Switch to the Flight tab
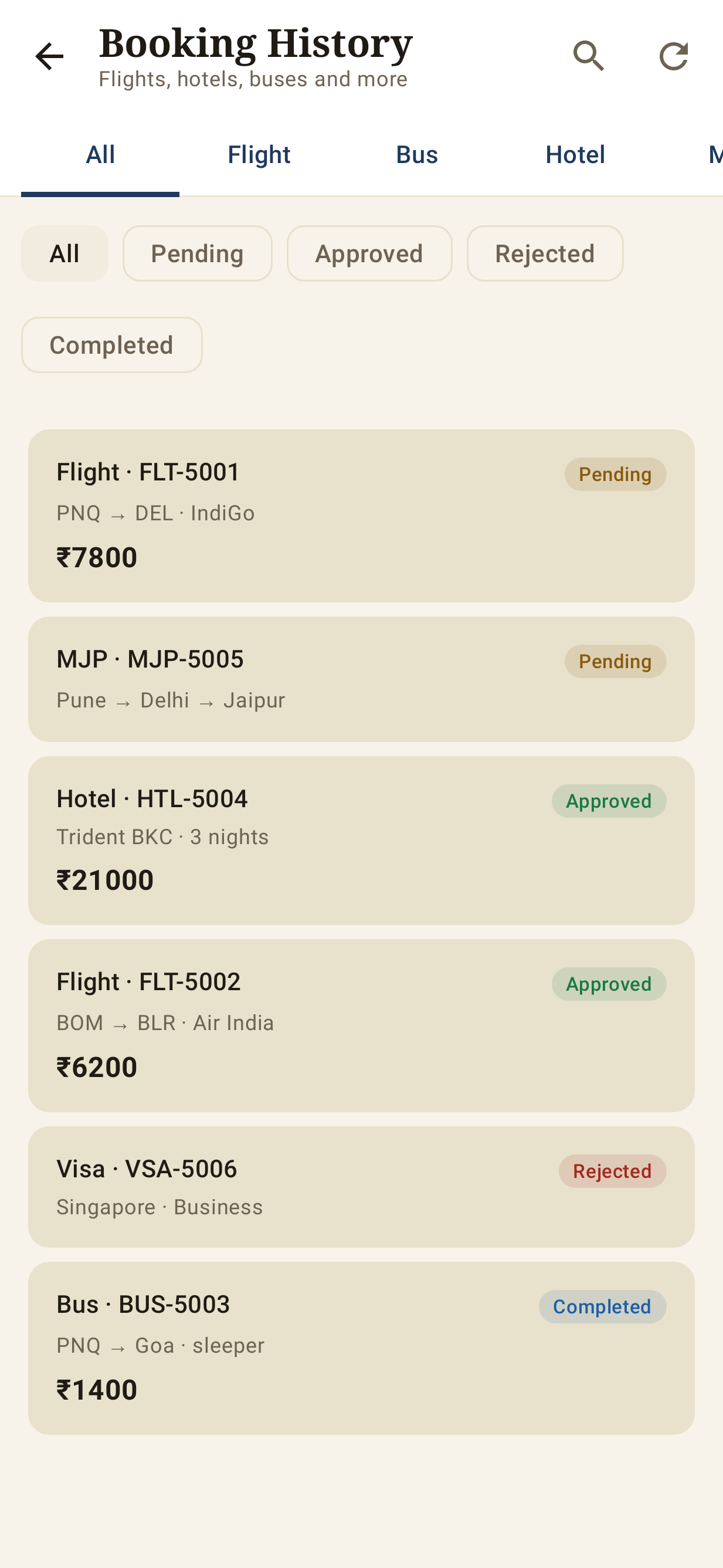The height and width of the screenshot is (1568, 723). (259, 155)
